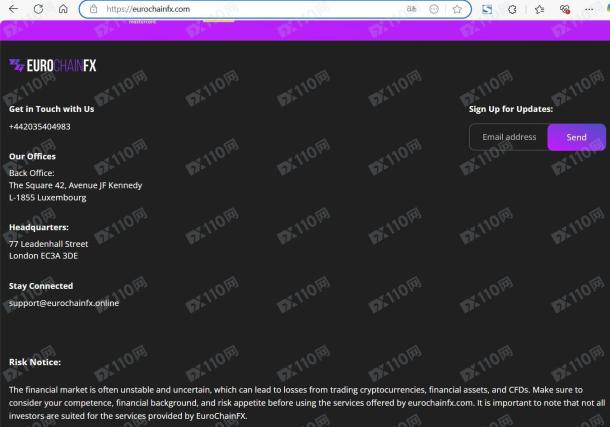Image resolution: width=610 pixels, height=427 pixels.
Task: Click the smiley feedback icon in address bar
Action: (434, 9)
